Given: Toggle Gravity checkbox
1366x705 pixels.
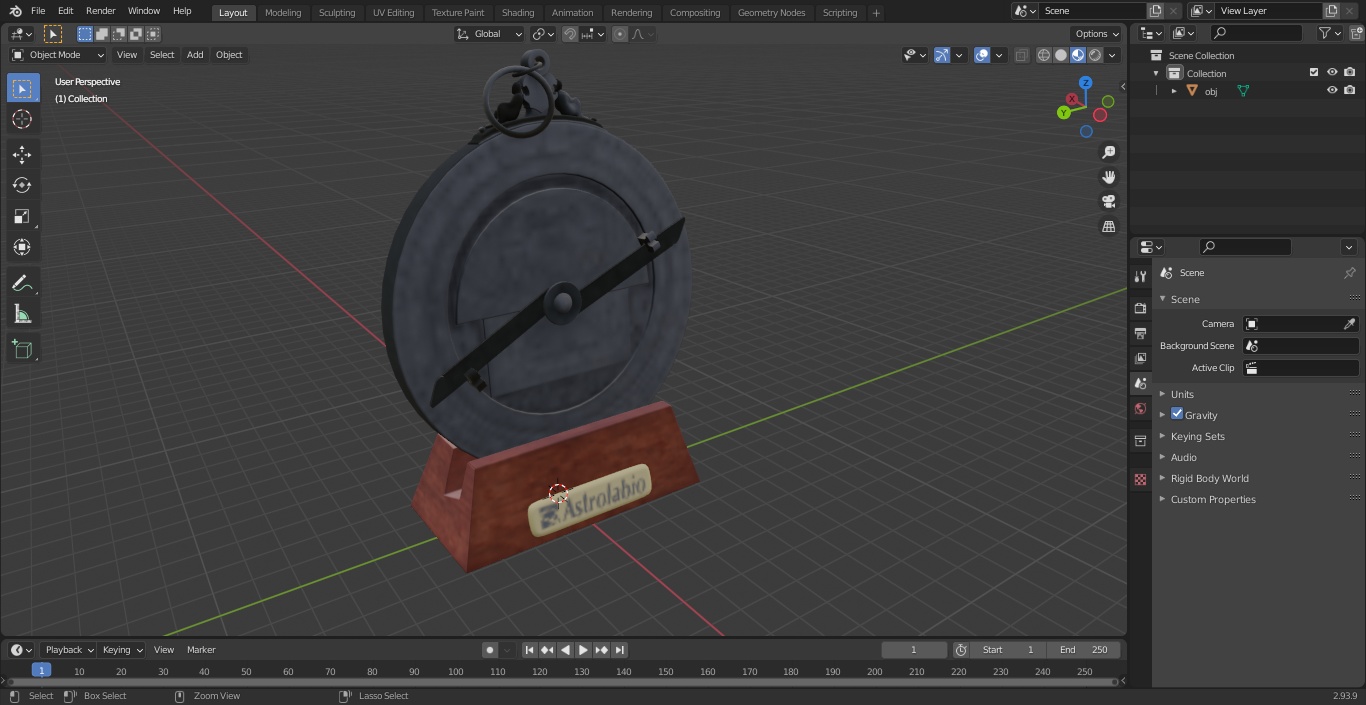Looking at the screenshot, I should click(1177, 414).
